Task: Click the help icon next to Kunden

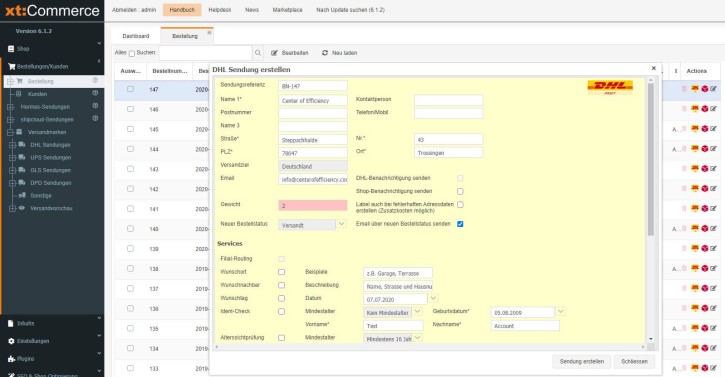Action: (95, 93)
